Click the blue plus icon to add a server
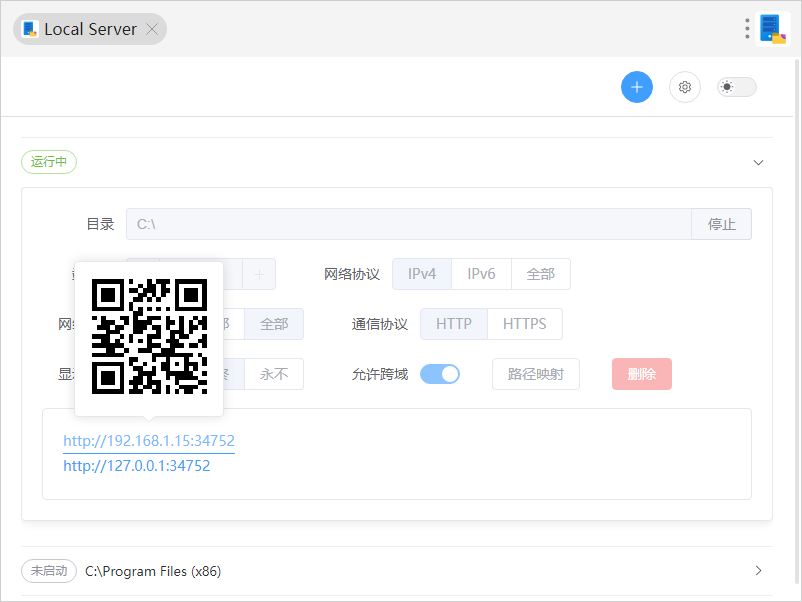The image size is (802, 602). (x=637, y=87)
